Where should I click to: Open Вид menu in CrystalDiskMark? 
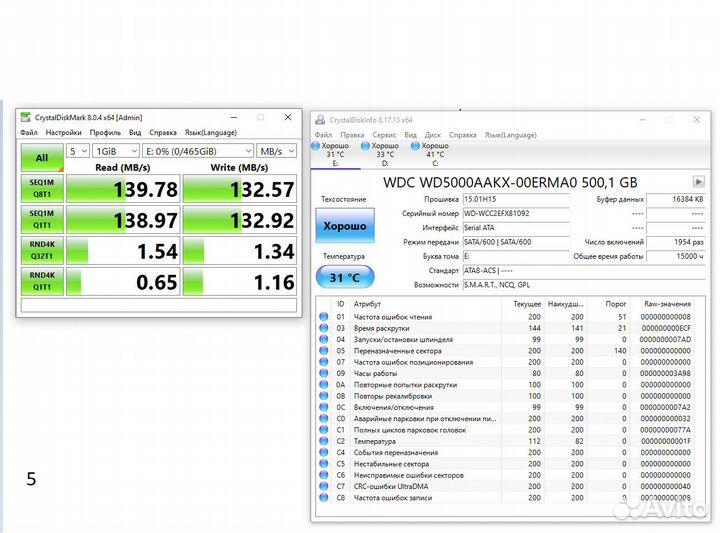(x=135, y=132)
